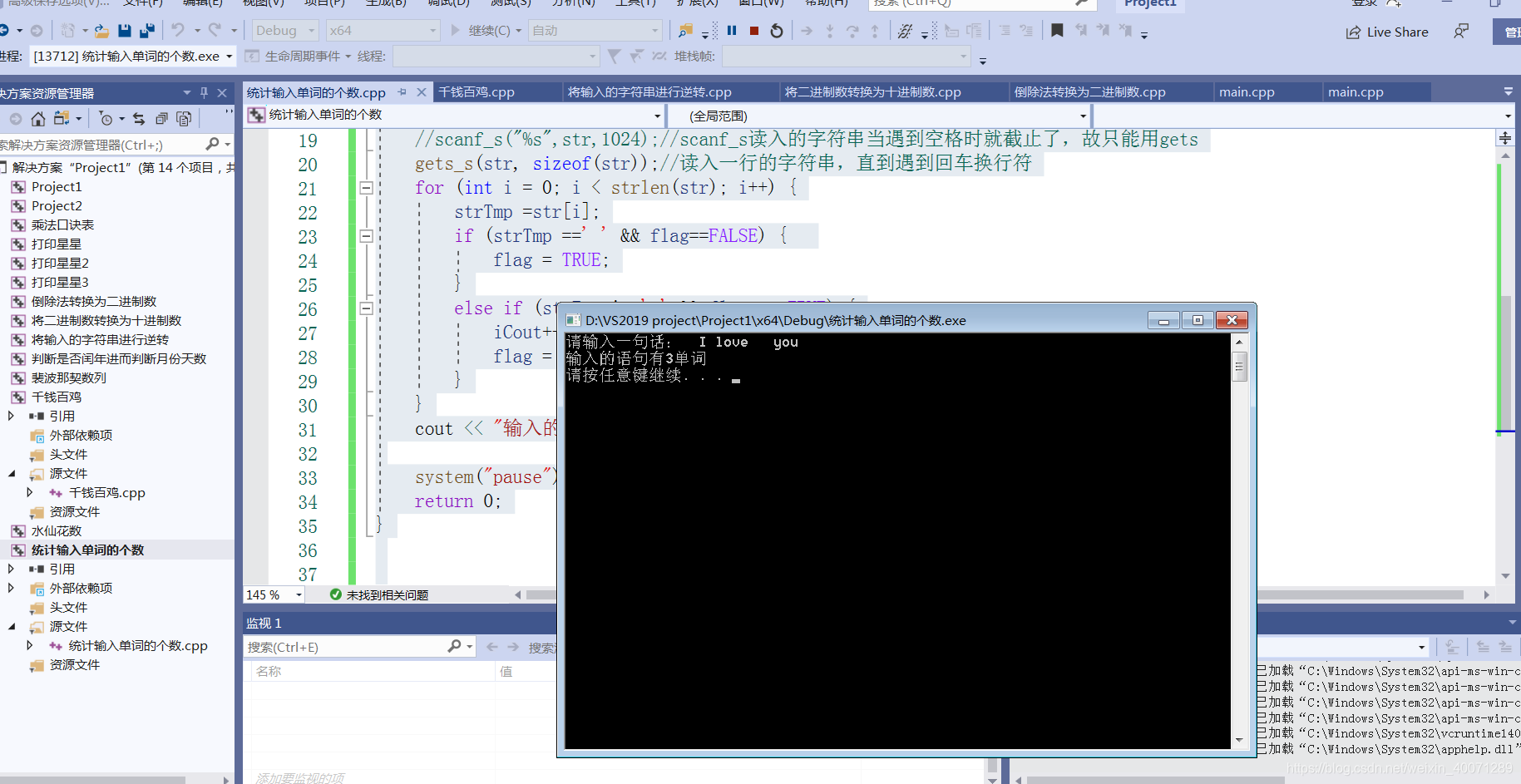Image resolution: width=1521 pixels, height=784 pixels.
Task: Click the feedback person icon beside Live Share
Action: (1461, 32)
